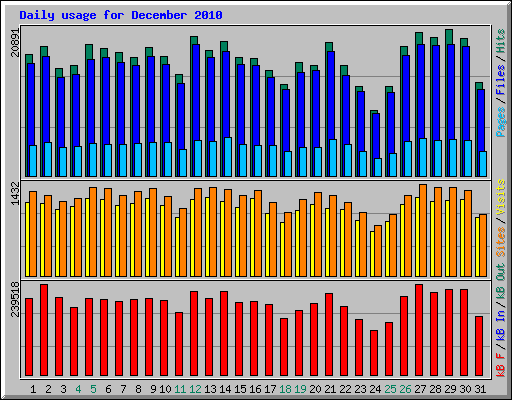Select day 17 on the date axis
Image resolution: width=512 pixels, height=400 pixels.
point(270,389)
